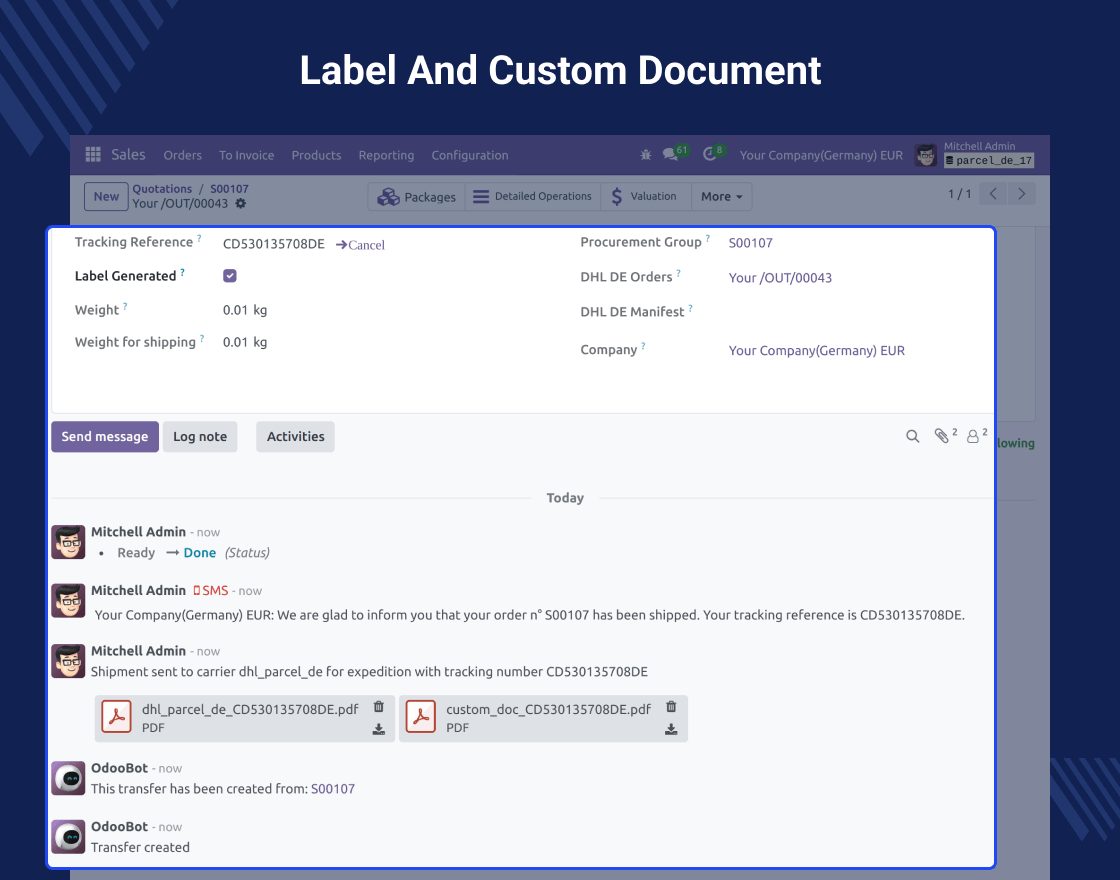The width and height of the screenshot is (1120, 880).
Task: Click tooltip question mark beside DHL DE Manifest
Action: click(x=691, y=309)
